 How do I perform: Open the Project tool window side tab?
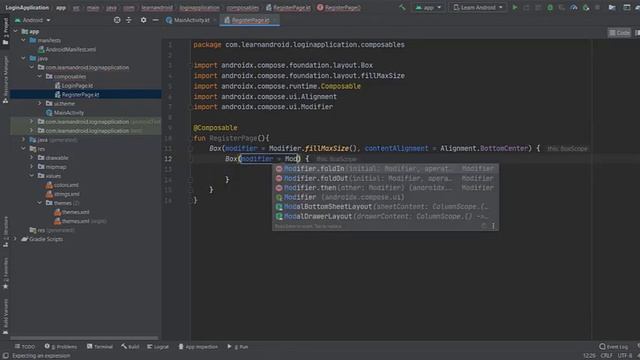click(x=5, y=31)
